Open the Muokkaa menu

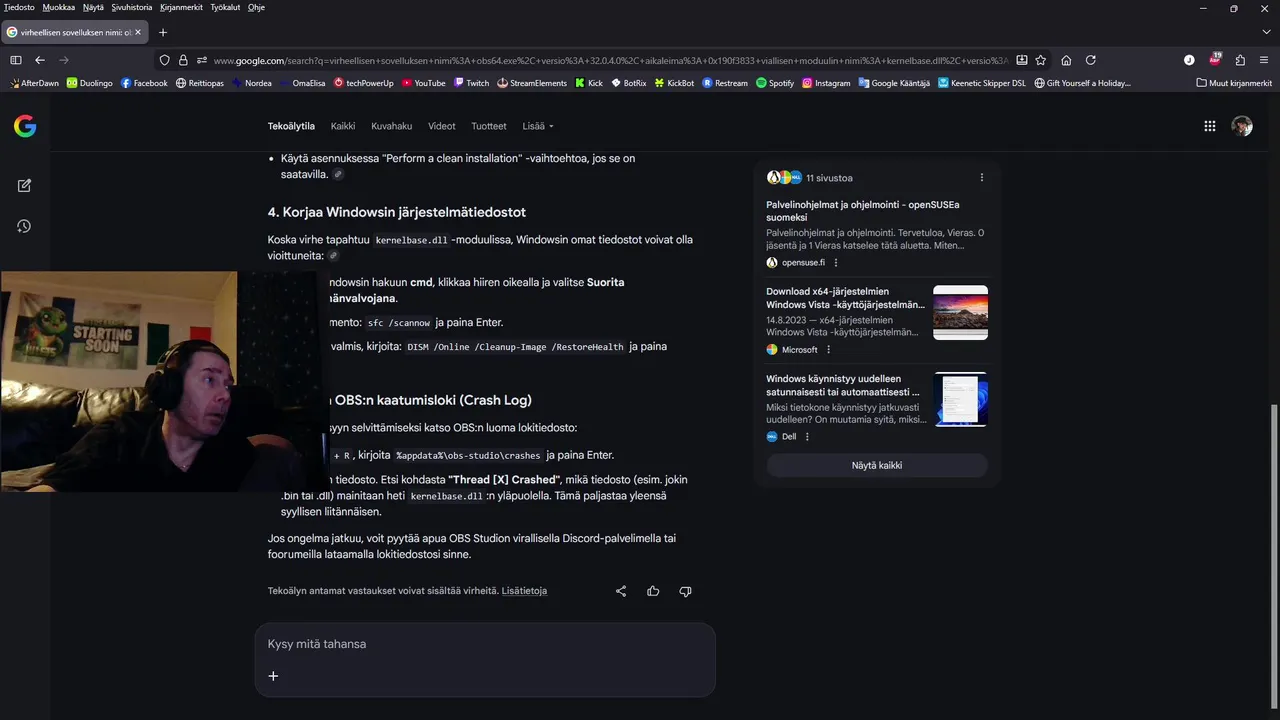pos(58,7)
